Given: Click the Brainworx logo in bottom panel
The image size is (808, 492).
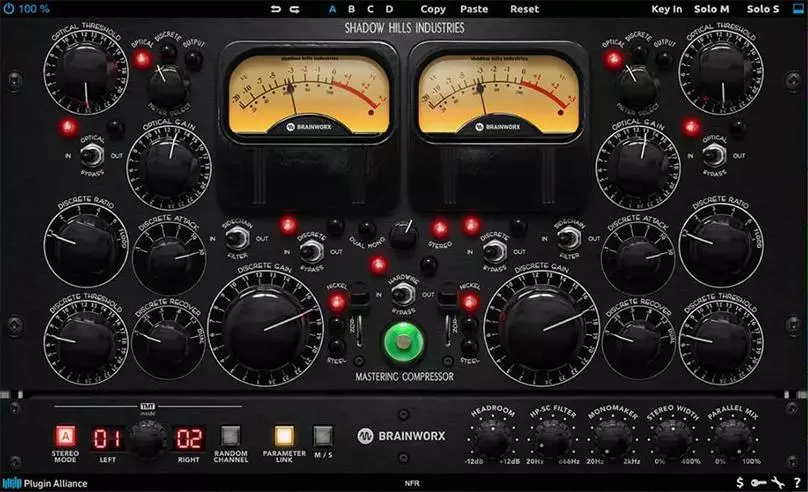Looking at the screenshot, I should (401, 436).
